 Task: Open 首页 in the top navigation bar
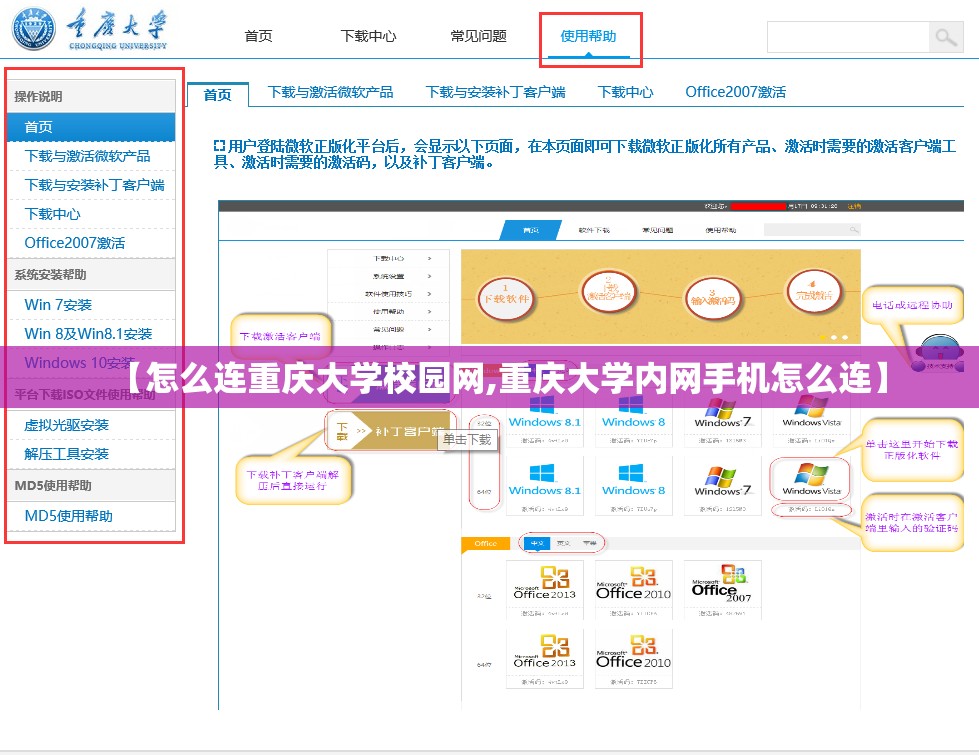click(258, 36)
